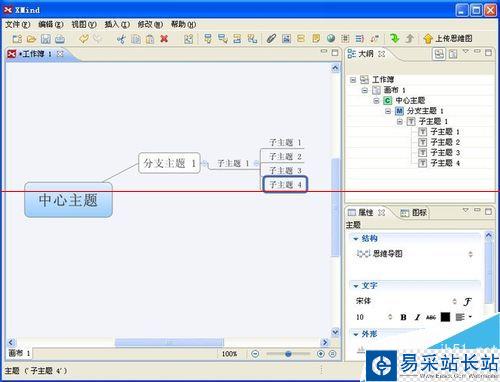The image size is (500, 382).
Task: Open the 插入 menu
Action: coord(117,24)
